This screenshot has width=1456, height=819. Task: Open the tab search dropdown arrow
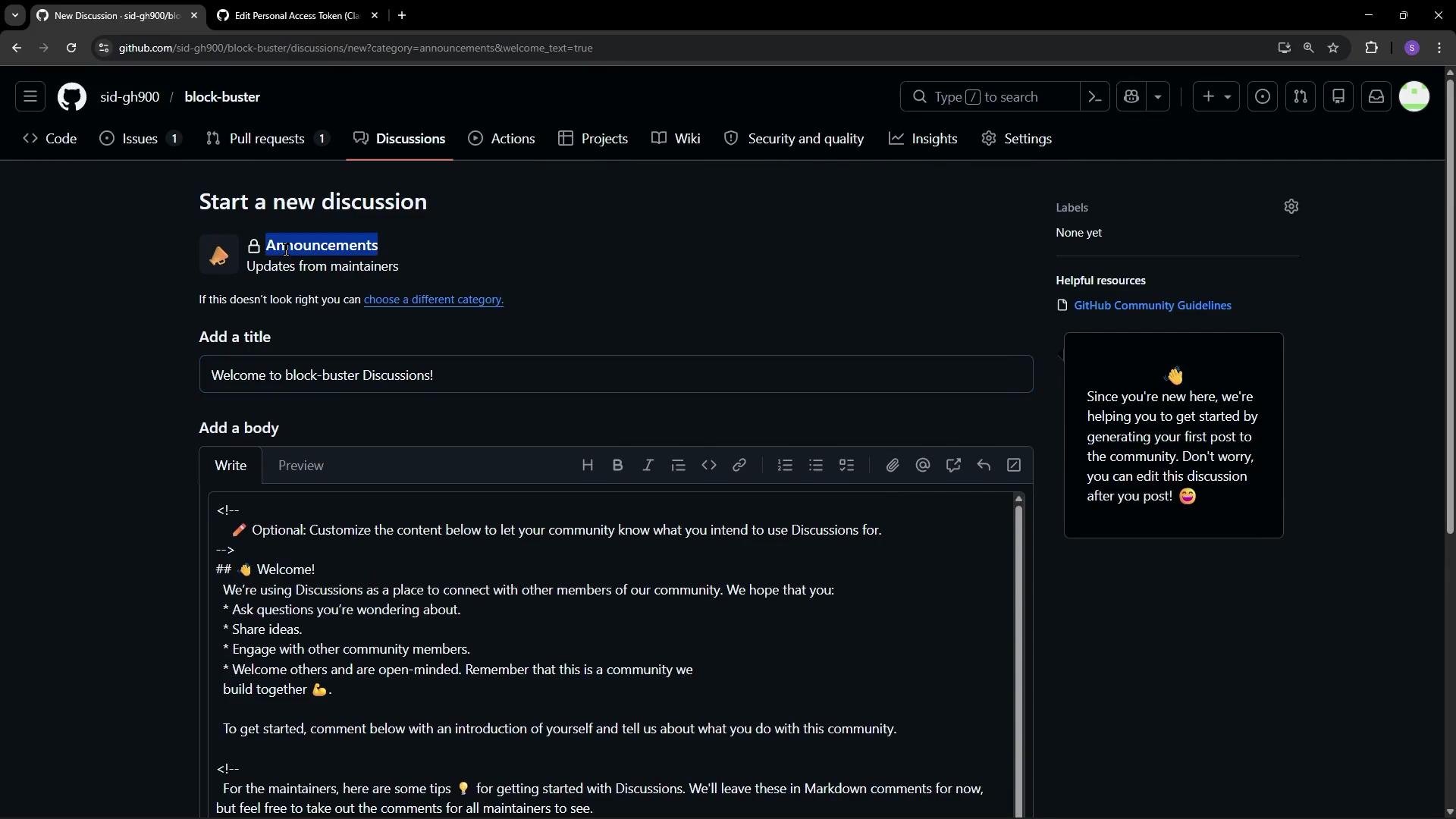[x=14, y=16]
